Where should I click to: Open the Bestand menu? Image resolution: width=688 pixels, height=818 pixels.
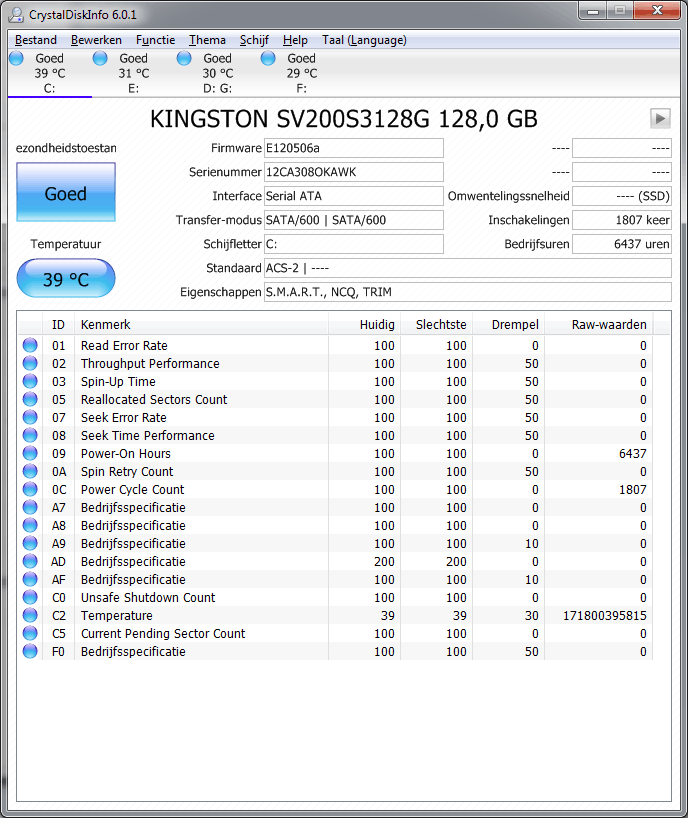(x=35, y=40)
